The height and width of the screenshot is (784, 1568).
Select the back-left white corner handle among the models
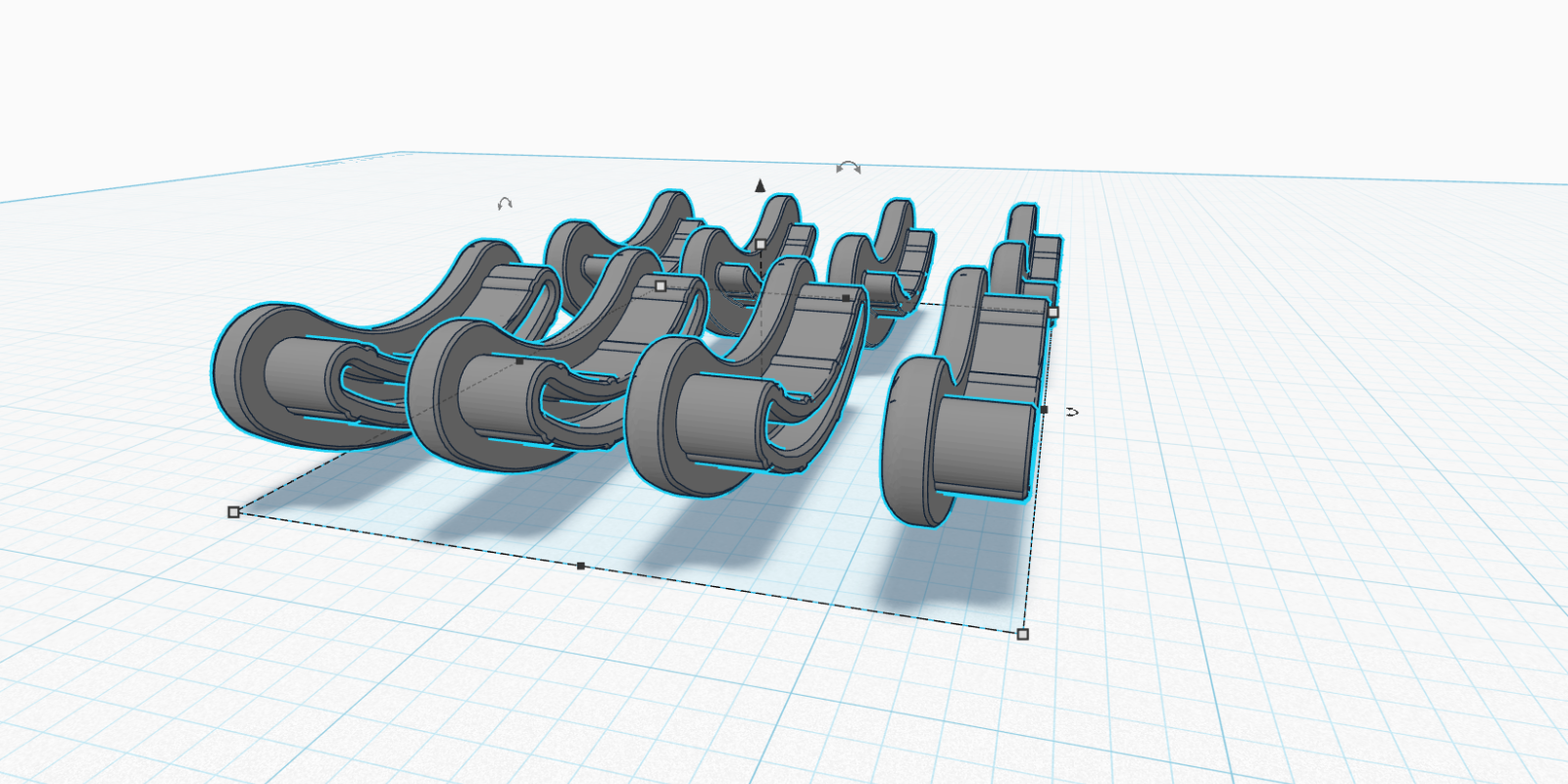pyautogui.click(x=661, y=286)
